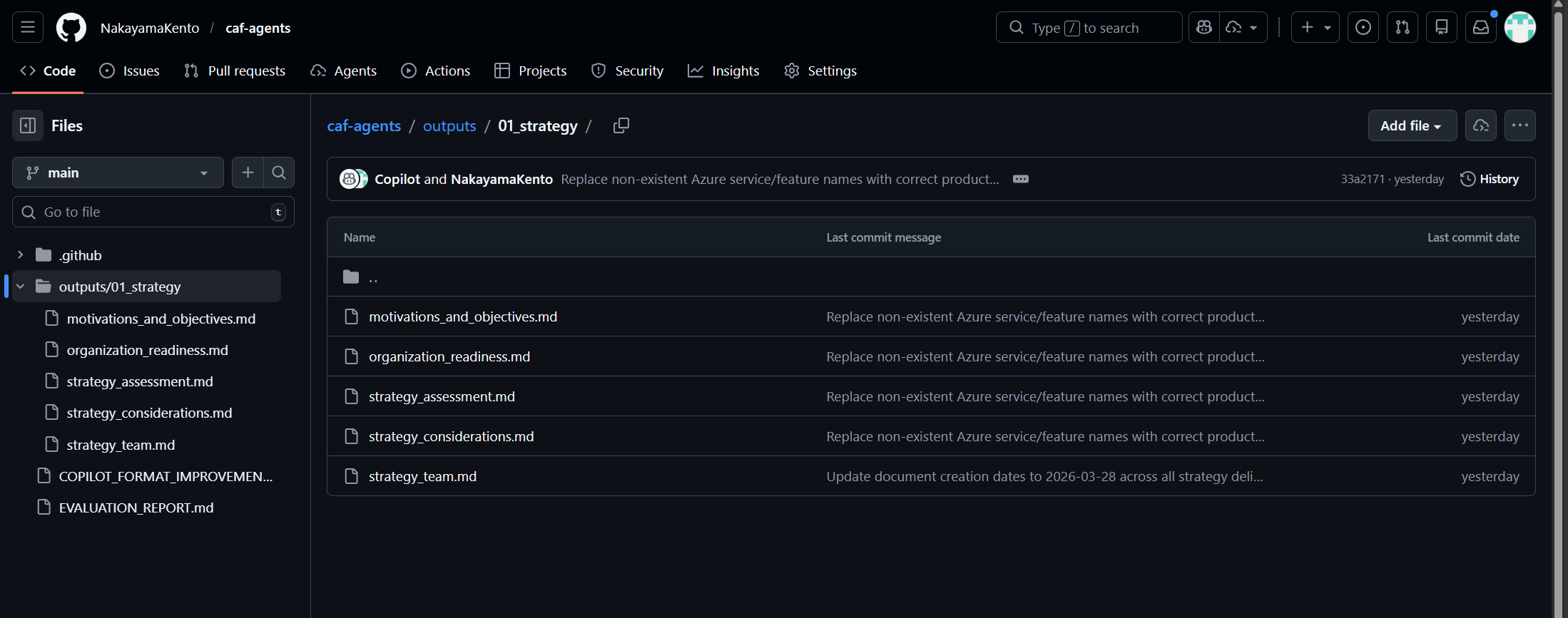Click the Go to file search field

(x=153, y=212)
